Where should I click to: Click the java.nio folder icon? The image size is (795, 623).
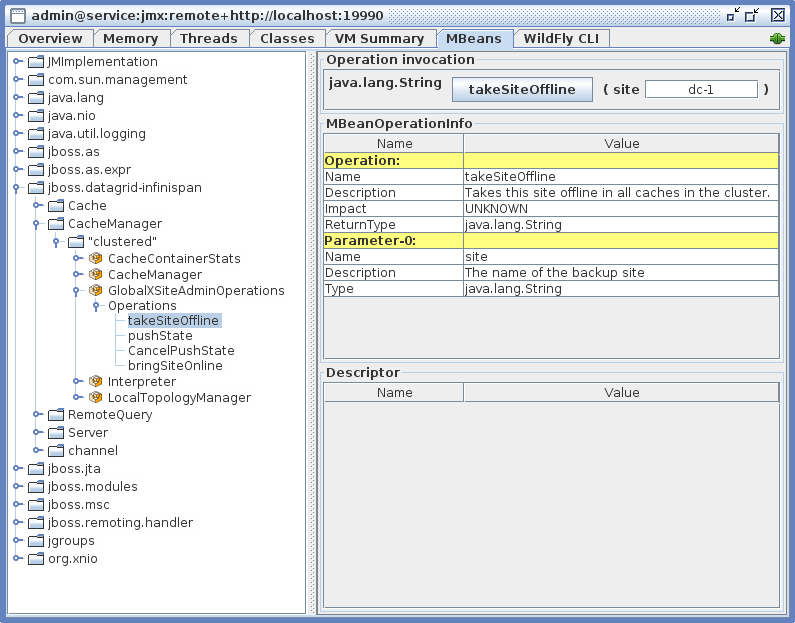[x=35, y=116]
